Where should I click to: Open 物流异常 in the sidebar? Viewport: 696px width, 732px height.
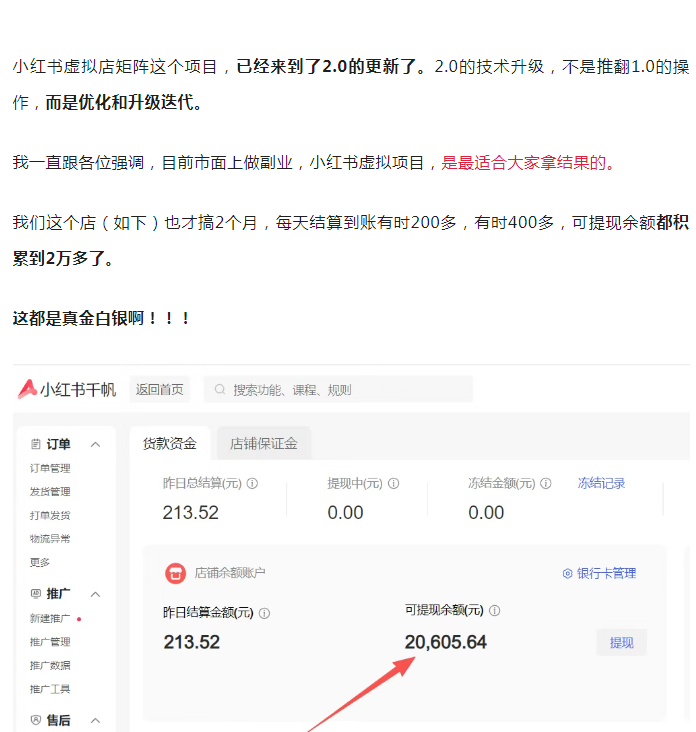point(50,539)
